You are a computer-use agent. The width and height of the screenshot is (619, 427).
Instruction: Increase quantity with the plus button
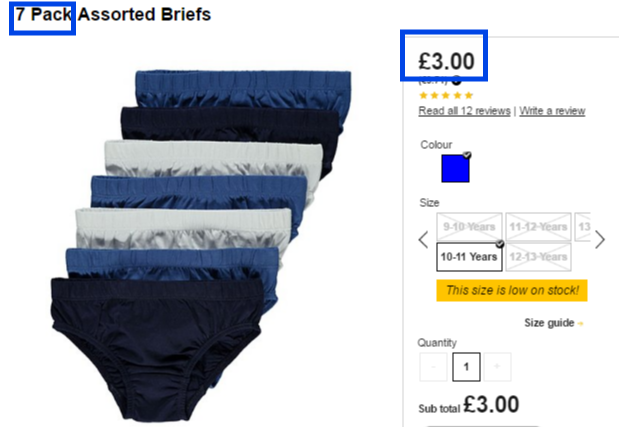(x=497, y=367)
